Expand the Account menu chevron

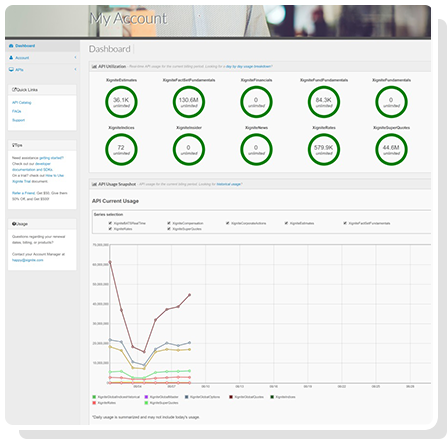75,58
